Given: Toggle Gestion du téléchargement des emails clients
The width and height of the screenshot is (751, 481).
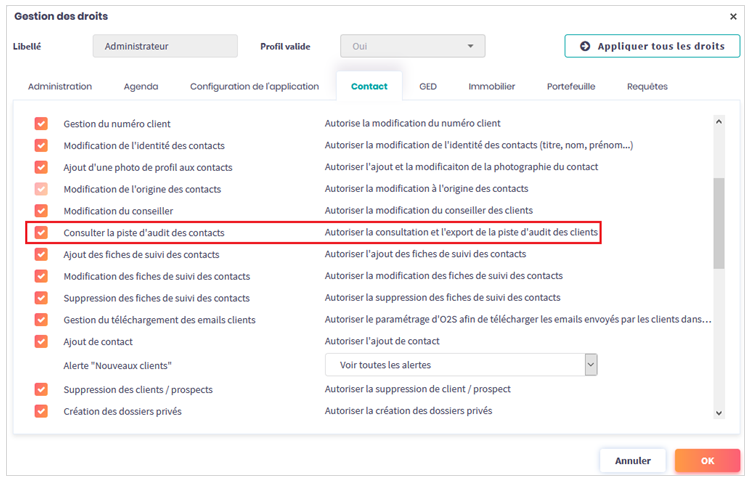Looking at the screenshot, I should click(x=41, y=319).
